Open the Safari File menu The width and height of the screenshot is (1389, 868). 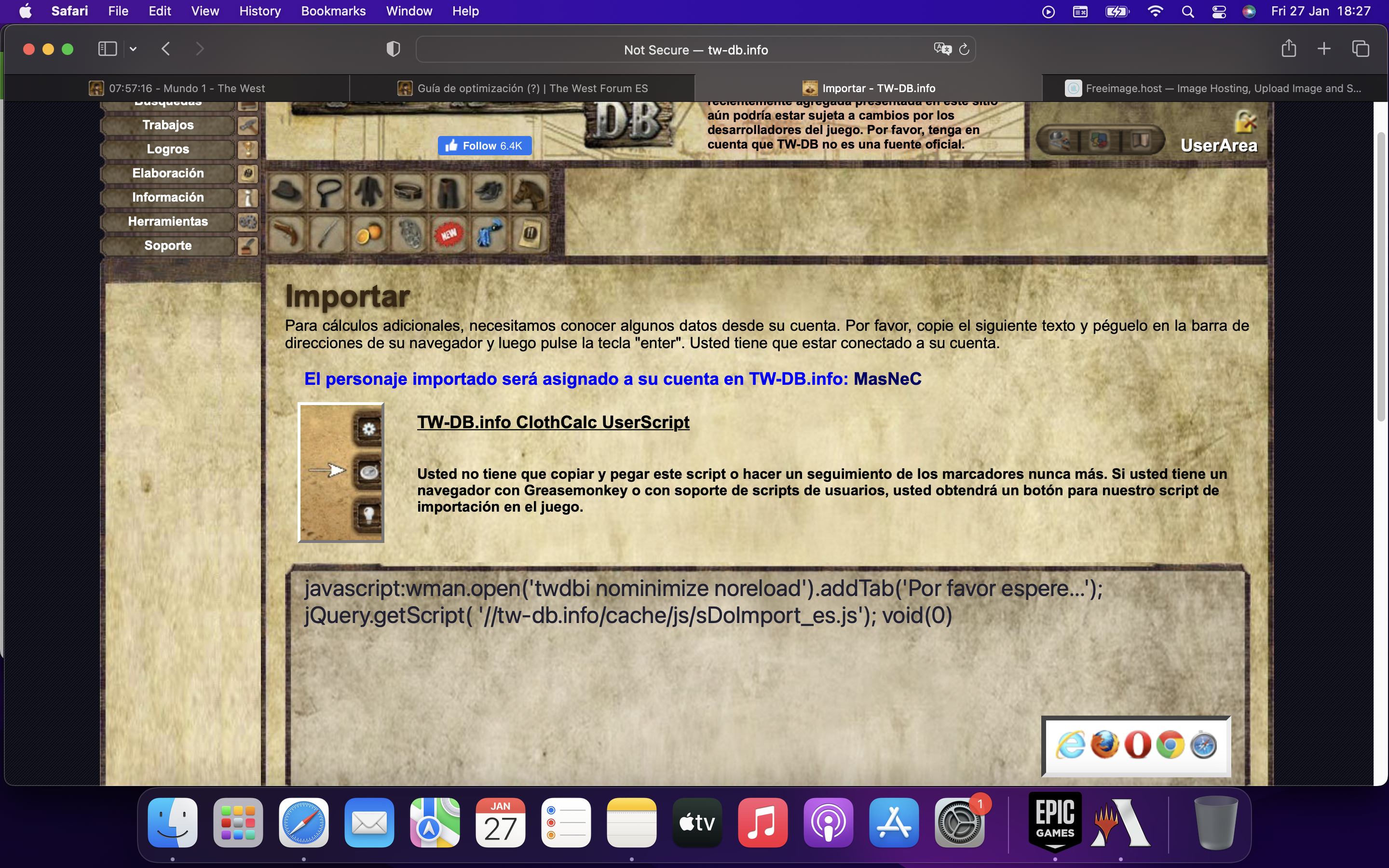[x=118, y=12]
